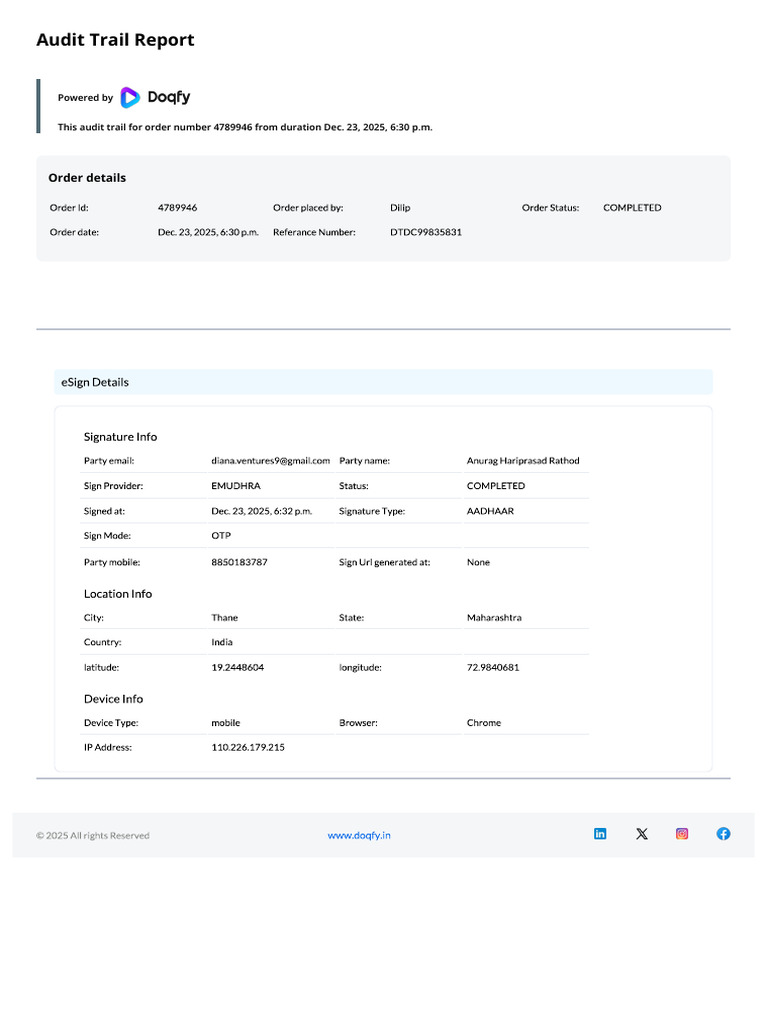Viewport: 768px width, 1024px height.
Task: Select country value India
Action: pos(222,642)
